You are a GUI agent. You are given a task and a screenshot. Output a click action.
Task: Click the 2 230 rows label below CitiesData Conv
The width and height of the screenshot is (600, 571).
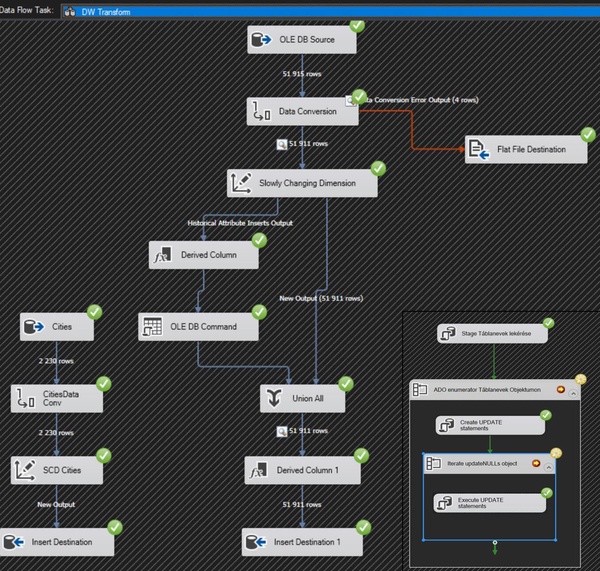[x=56, y=433]
